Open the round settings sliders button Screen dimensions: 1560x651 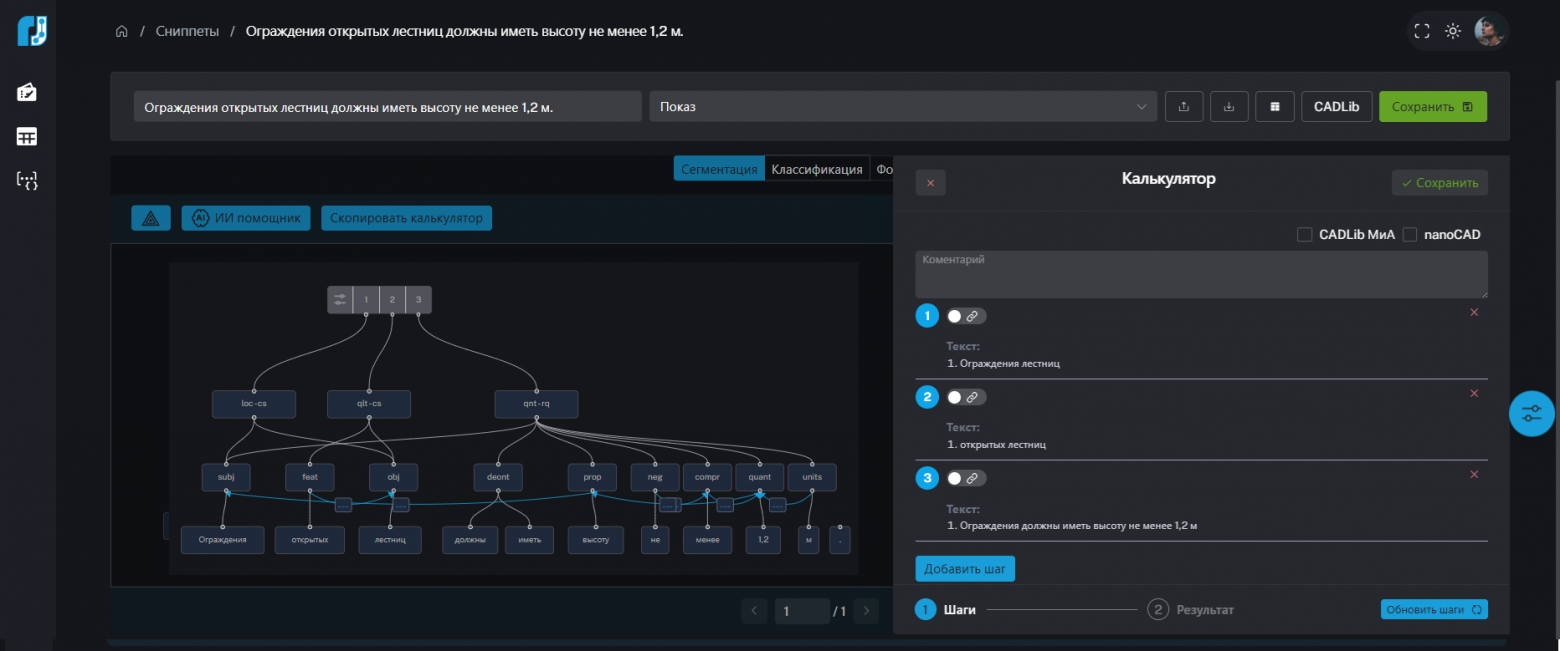click(x=1531, y=412)
